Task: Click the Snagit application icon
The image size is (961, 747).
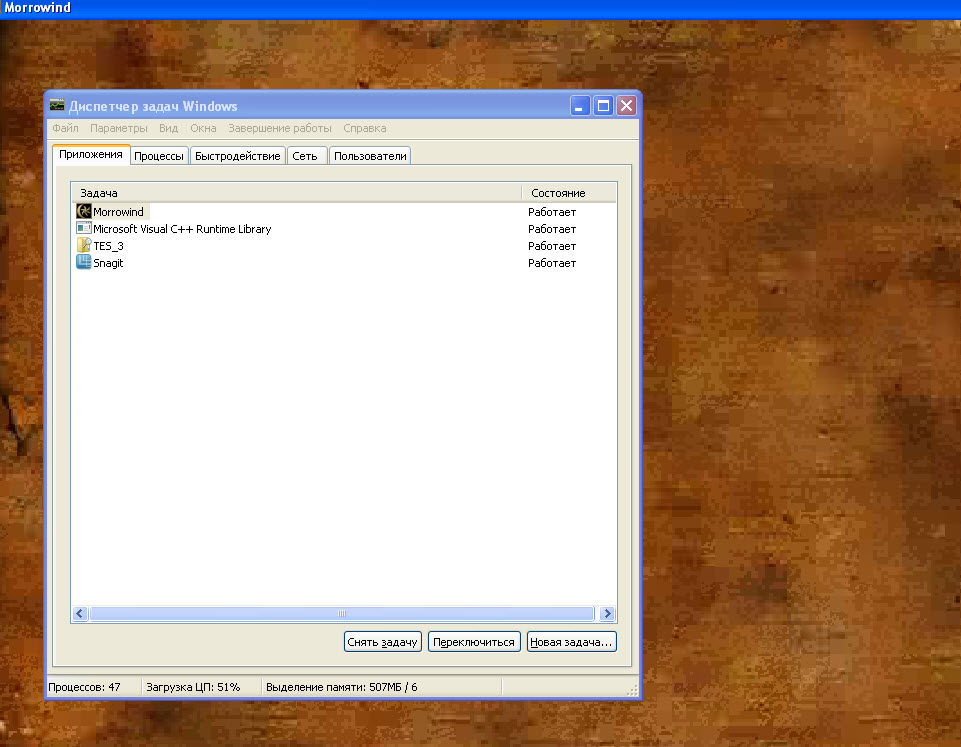Action: tap(84, 263)
